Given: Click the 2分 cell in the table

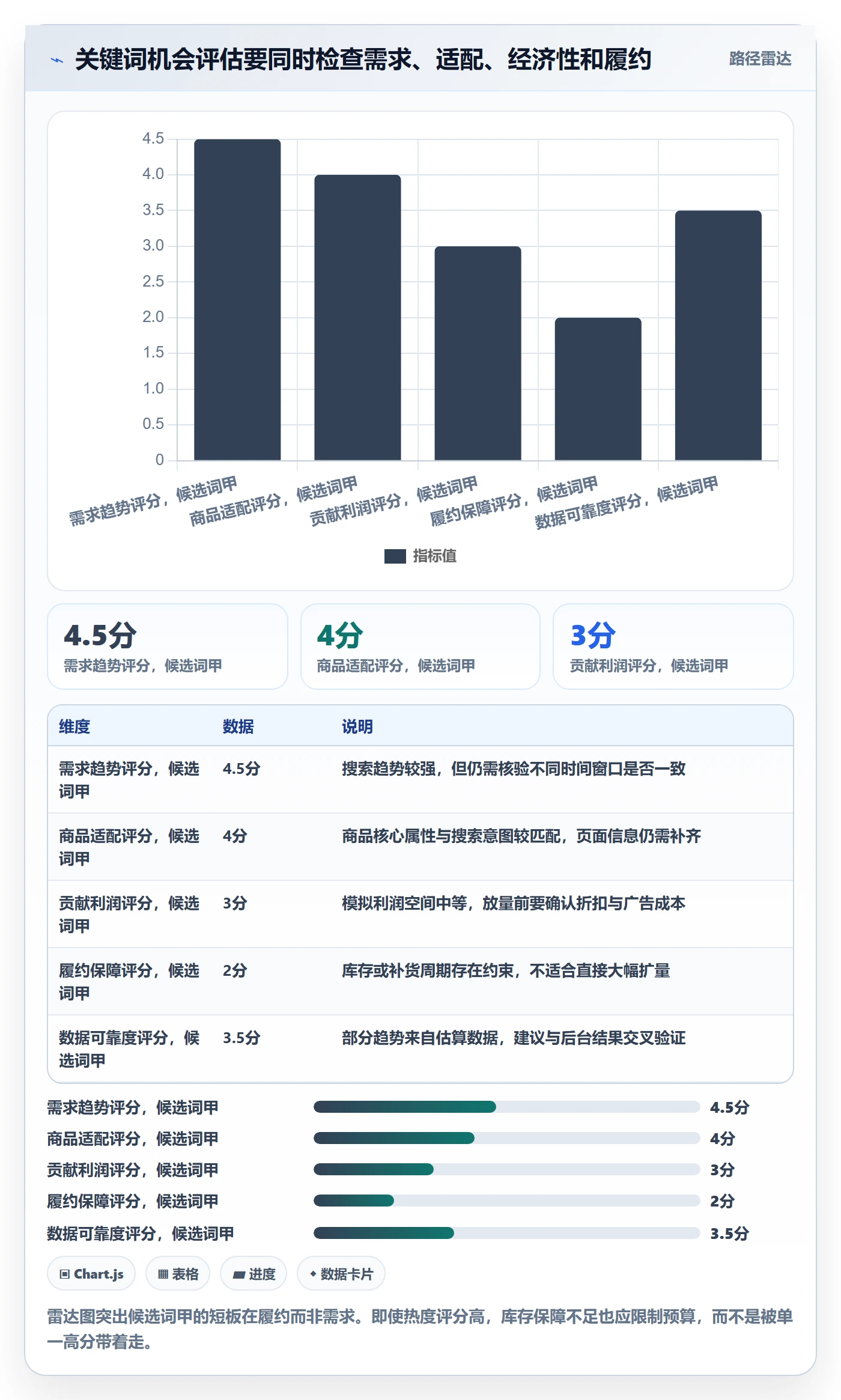Looking at the screenshot, I should 235,970.
